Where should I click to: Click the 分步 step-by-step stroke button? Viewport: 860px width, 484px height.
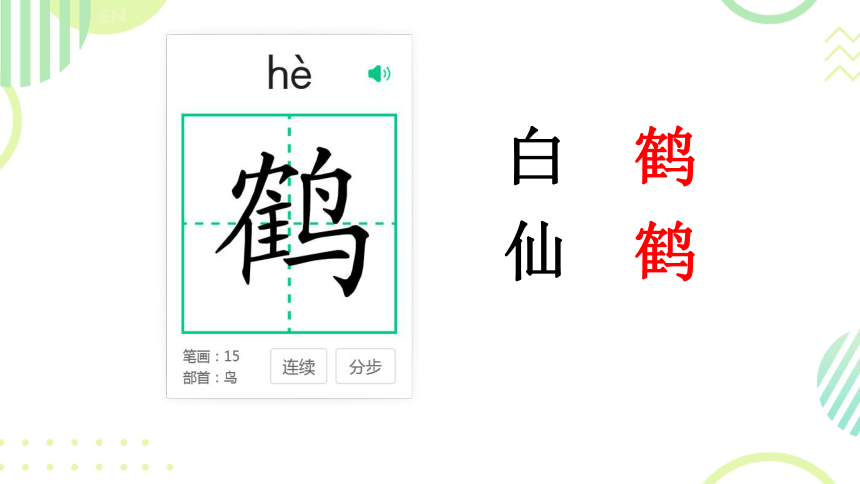click(x=365, y=366)
